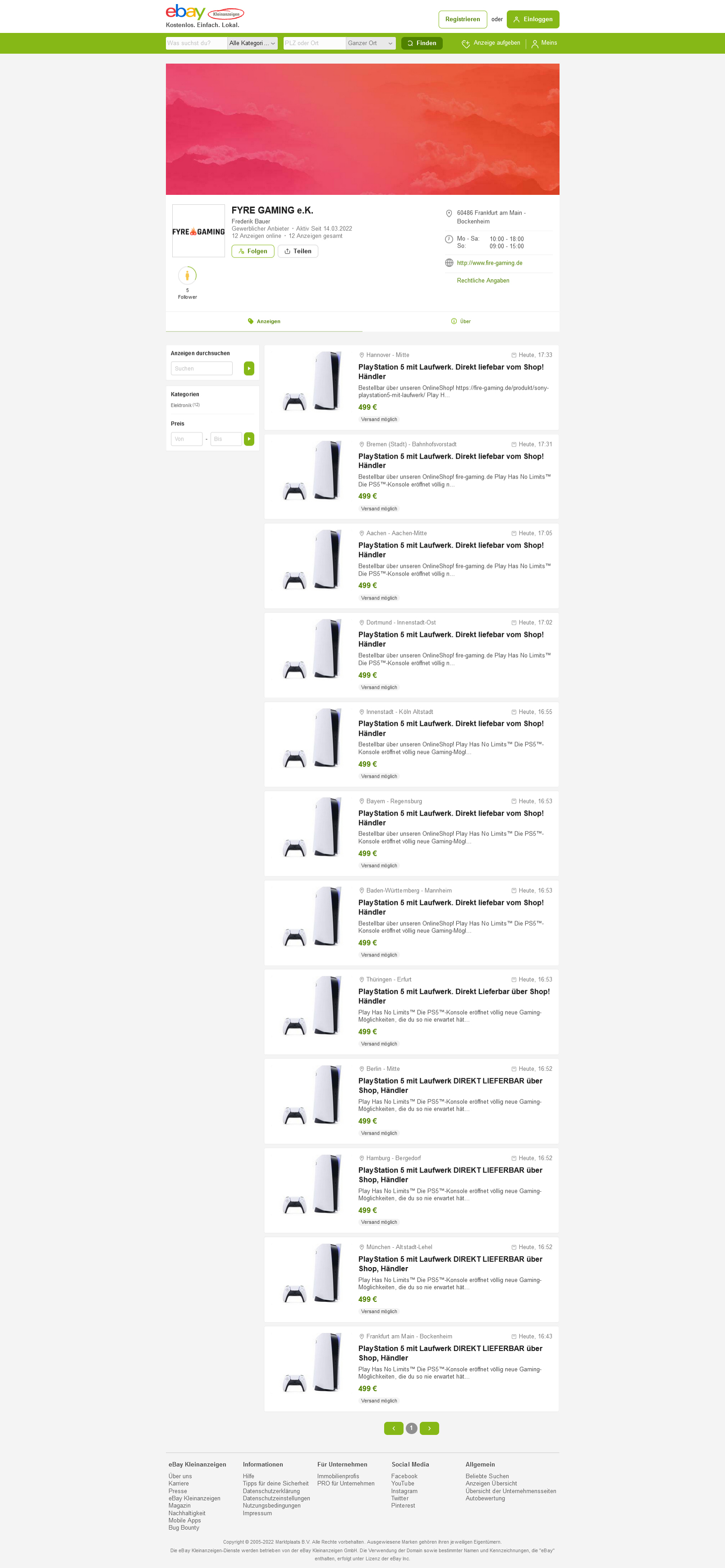Go to the previous page arrow
The image size is (725, 1568).
pyautogui.click(x=394, y=1428)
